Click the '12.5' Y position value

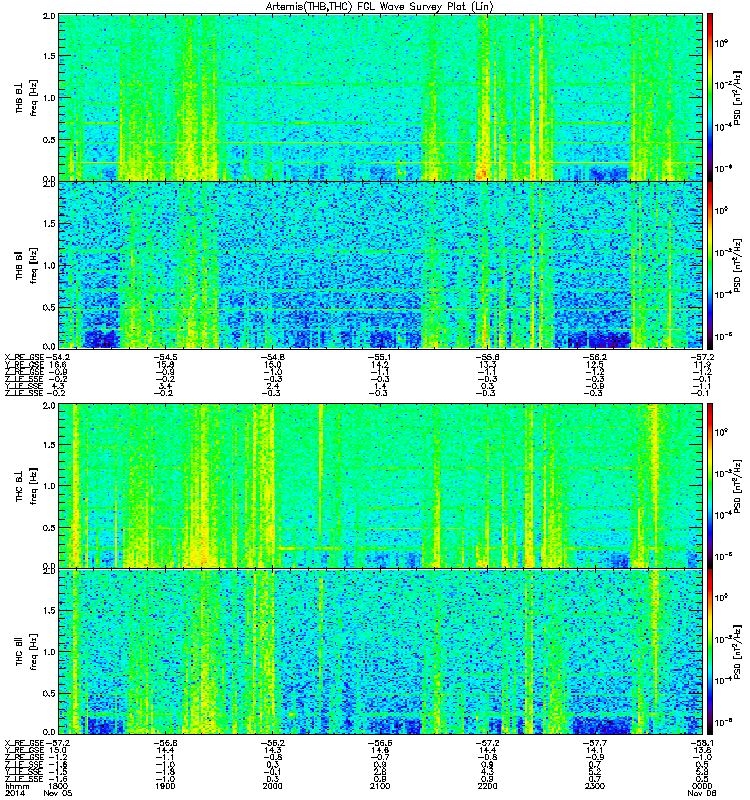(595, 364)
